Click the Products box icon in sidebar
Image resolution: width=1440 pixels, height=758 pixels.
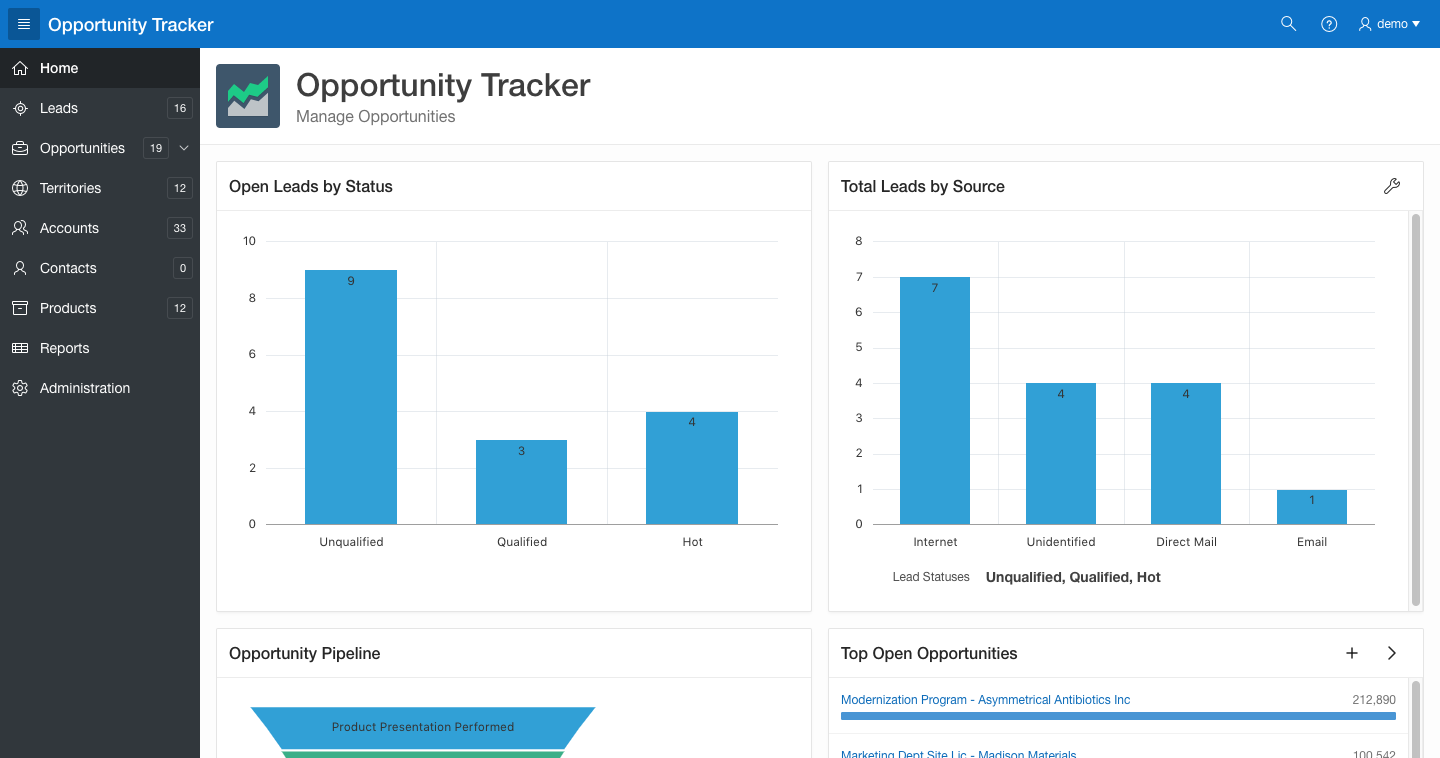pos(20,308)
